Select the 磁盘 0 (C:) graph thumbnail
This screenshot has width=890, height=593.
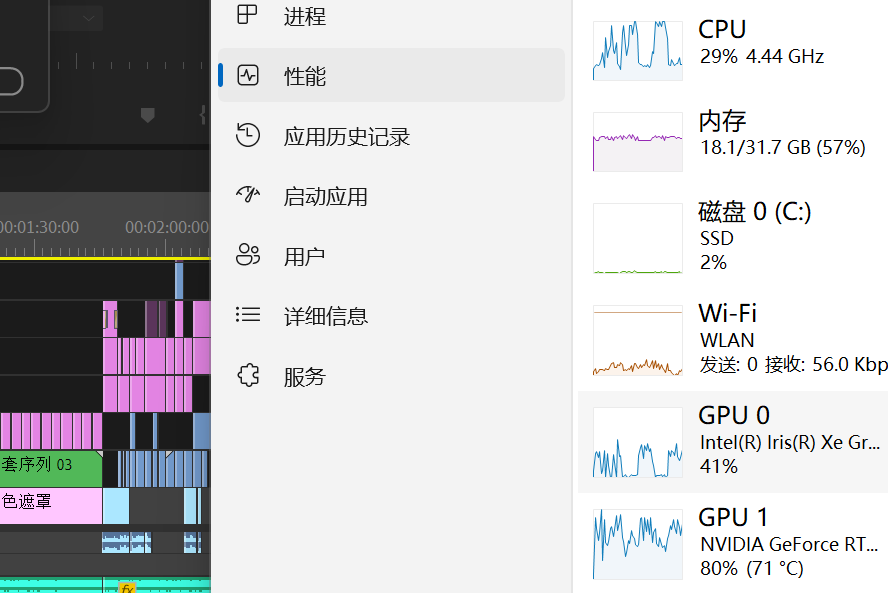coord(637,238)
